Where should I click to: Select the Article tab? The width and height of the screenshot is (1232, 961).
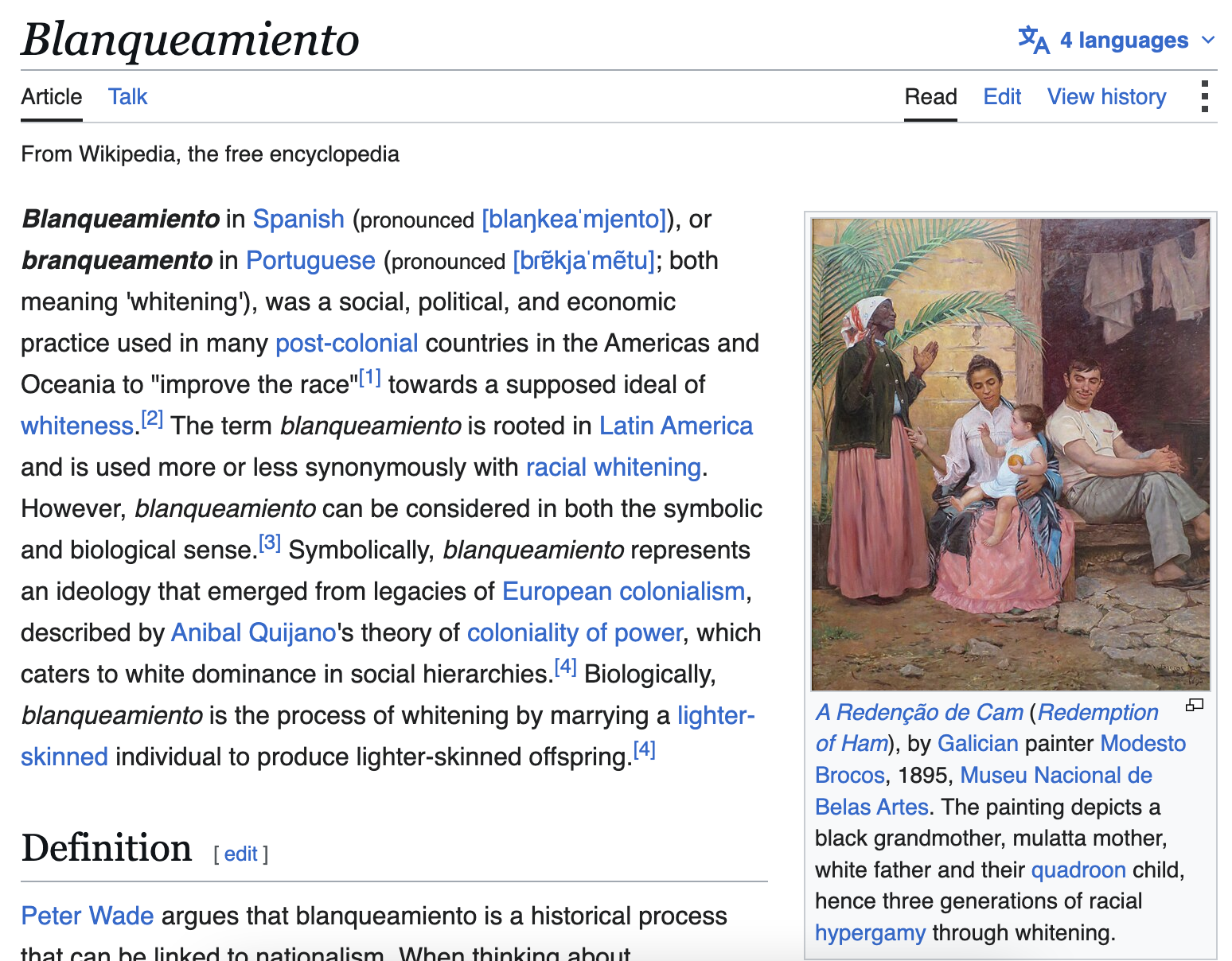click(52, 96)
